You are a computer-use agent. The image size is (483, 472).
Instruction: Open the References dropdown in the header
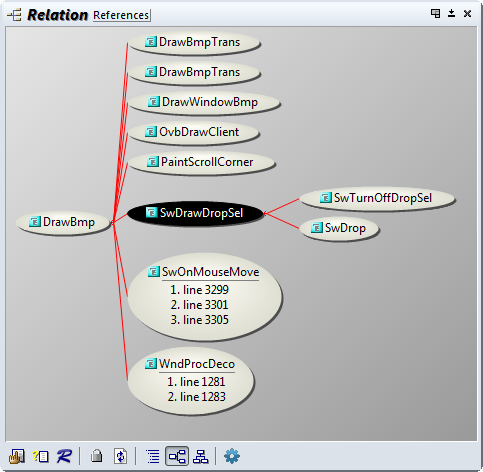tap(122, 15)
